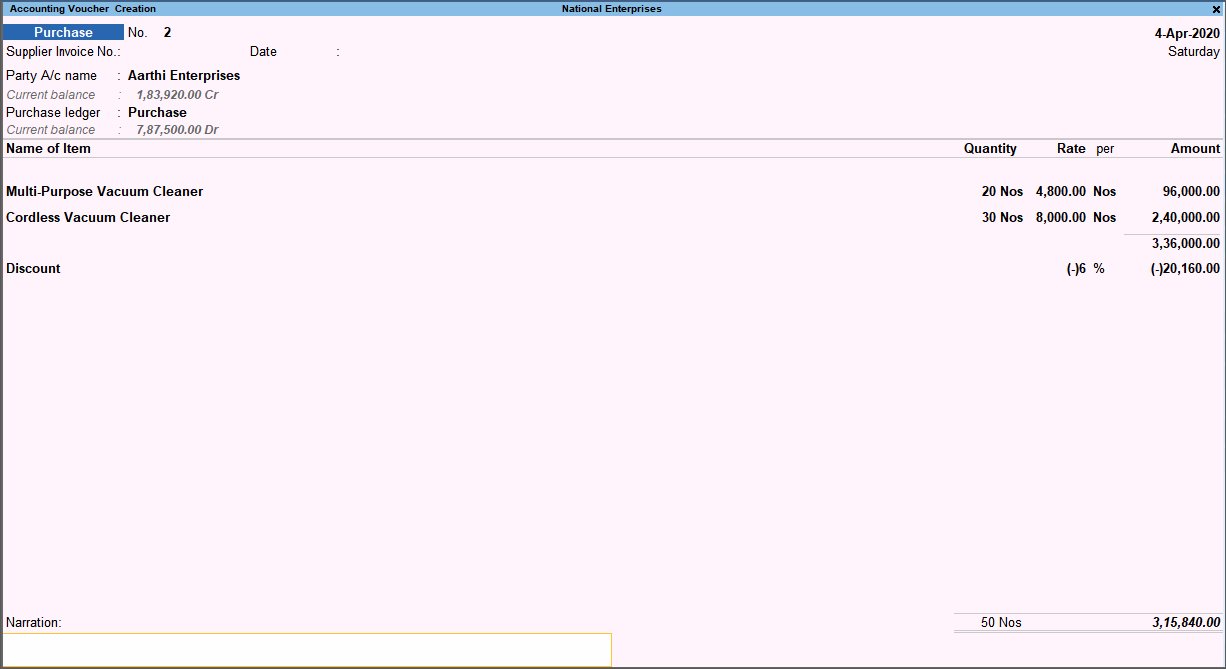This screenshot has height=669, width=1226.
Task: Click the subtotal 3,36,000.00
Action: (1186, 243)
